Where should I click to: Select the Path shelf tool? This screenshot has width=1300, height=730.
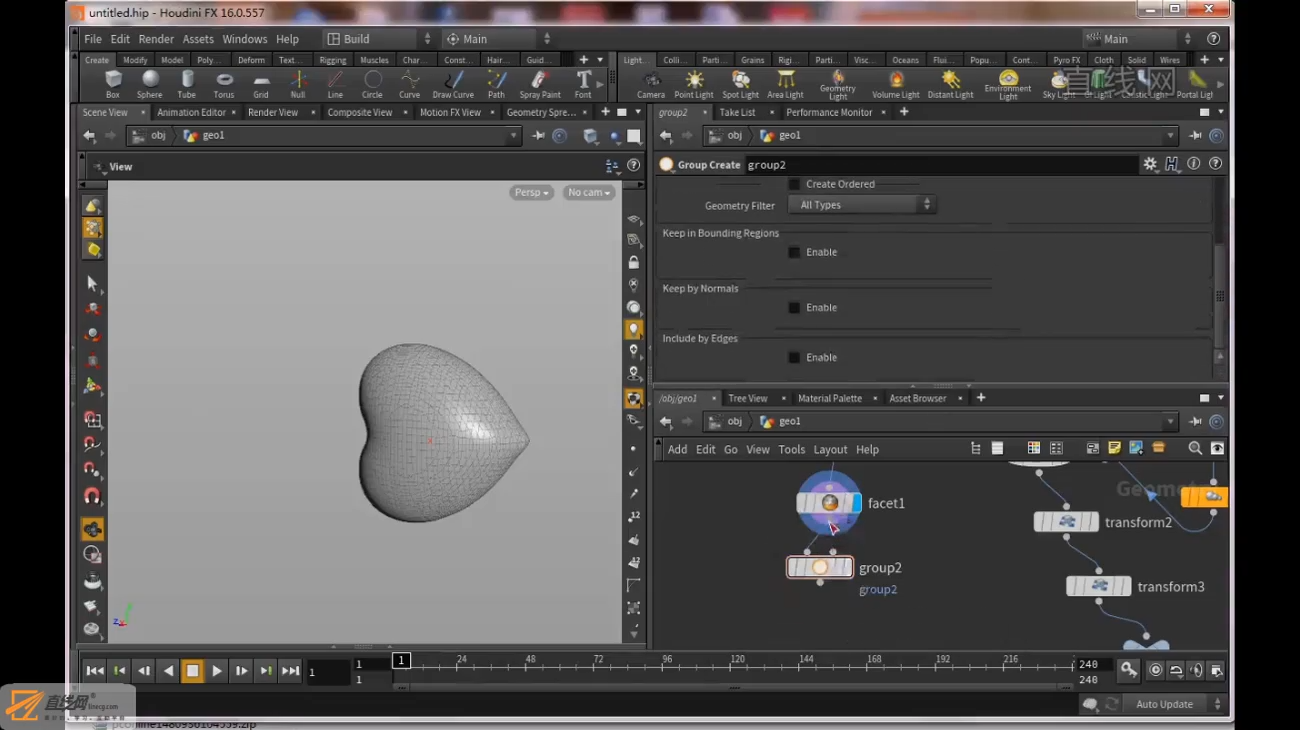click(496, 84)
